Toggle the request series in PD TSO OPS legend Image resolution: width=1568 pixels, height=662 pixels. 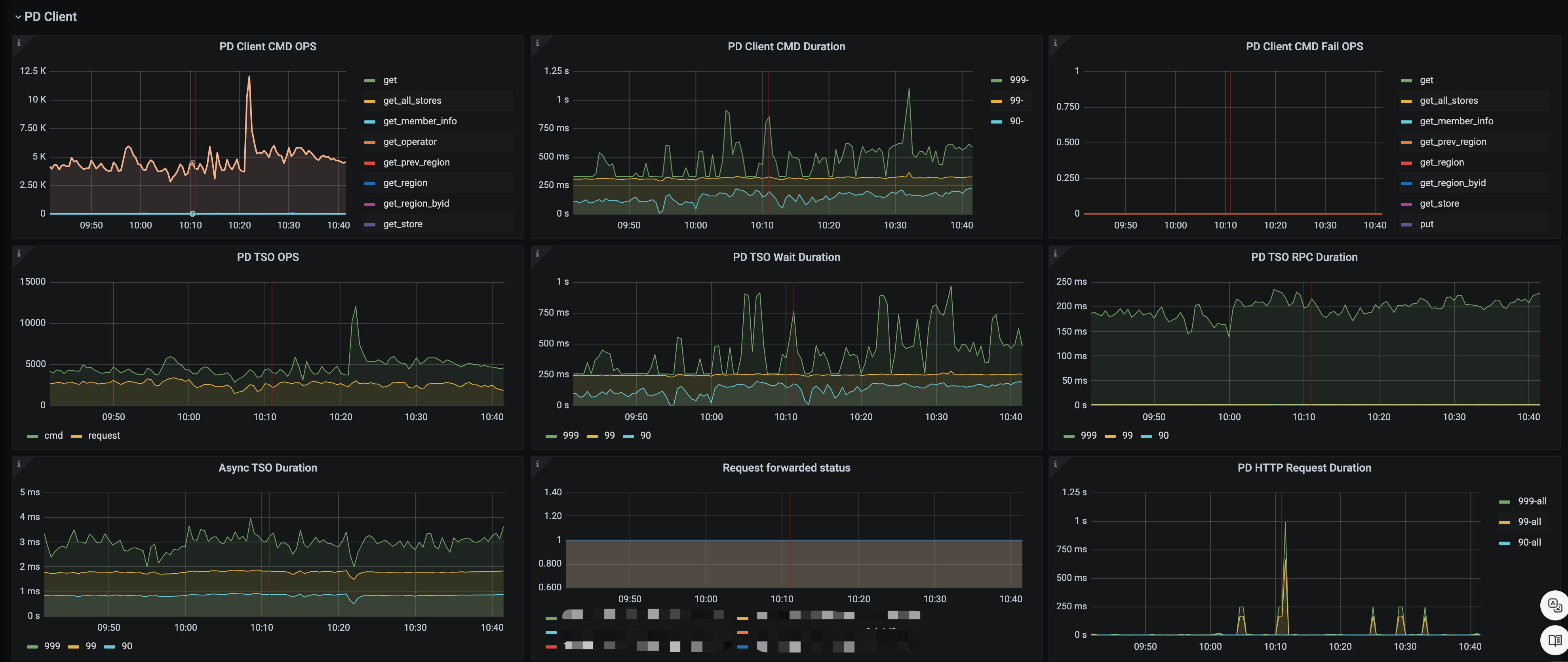pos(103,436)
